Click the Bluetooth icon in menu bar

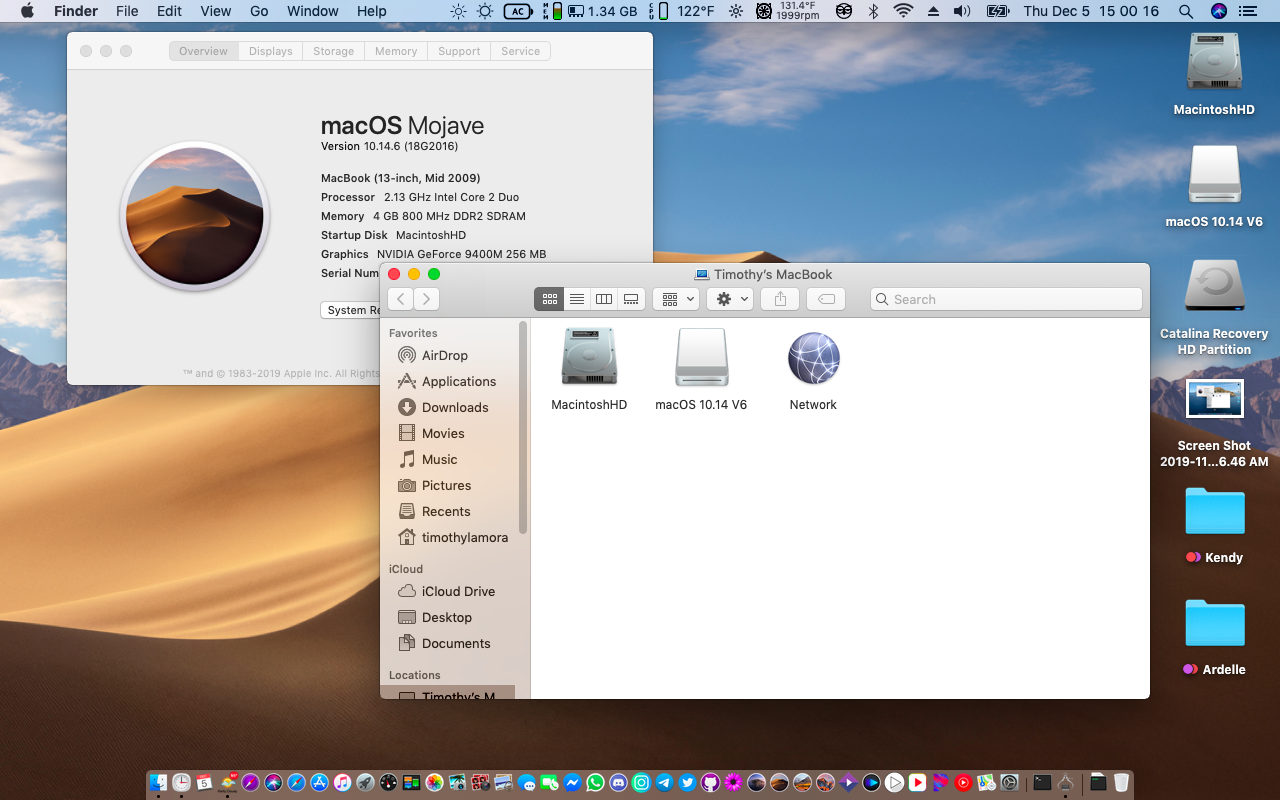point(873,11)
